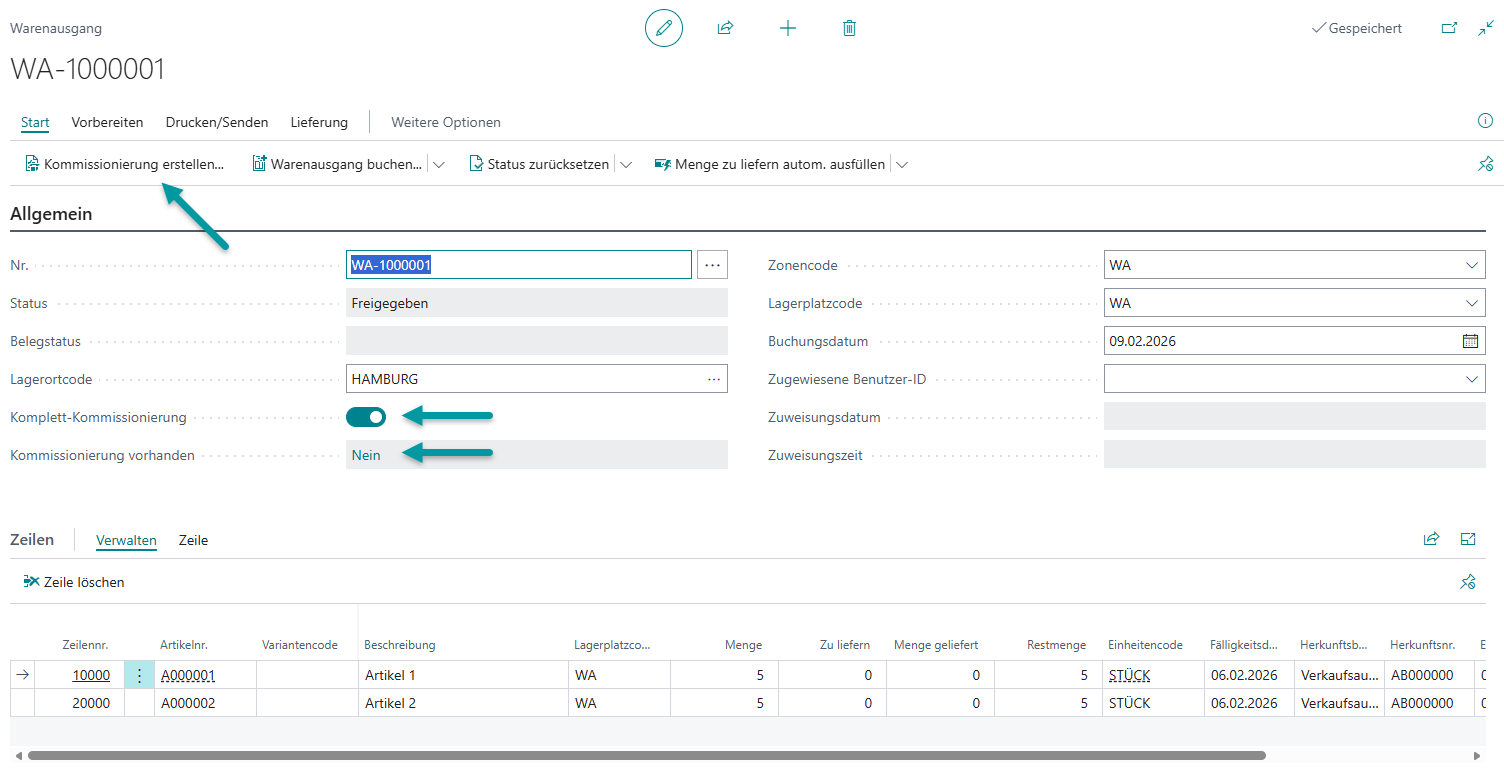Switch to the Vorbereiten tab
This screenshot has width=1504, height=769.
pos(107,122)
